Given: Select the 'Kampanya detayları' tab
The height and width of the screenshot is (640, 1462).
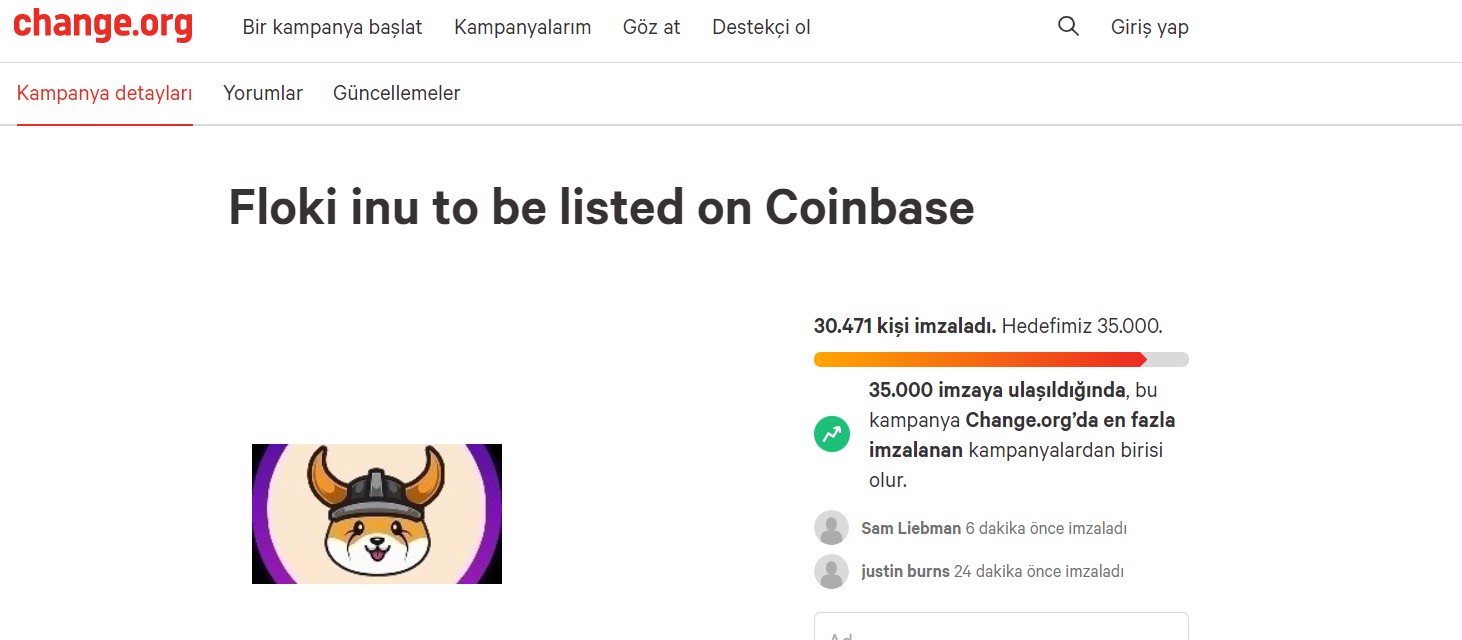Looking at the screenshot, I should [x=104, y=93].
